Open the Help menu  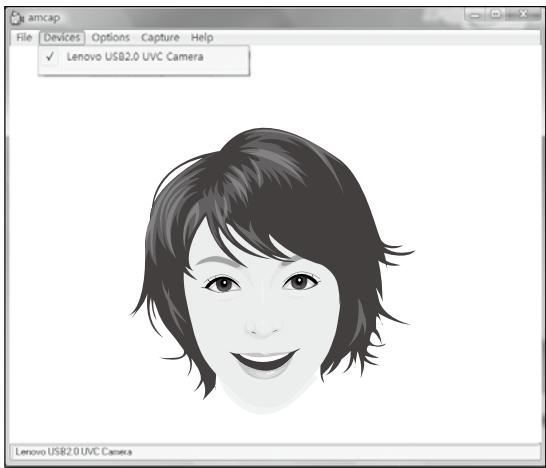[x=202, y=38]
